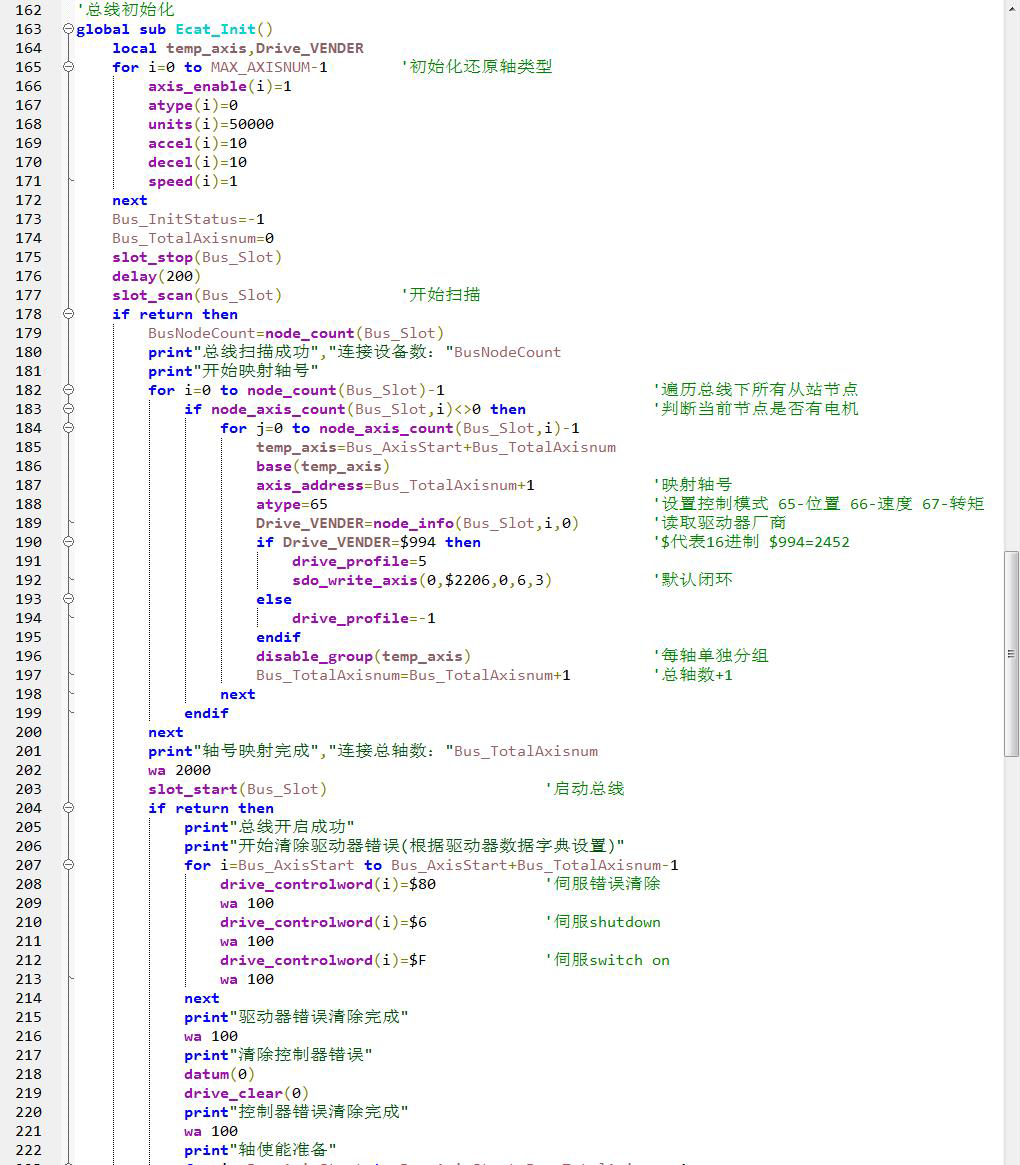Click the disable_group(temp_axis) statement
This screenshot has height=1165, width=1020.
363,656
